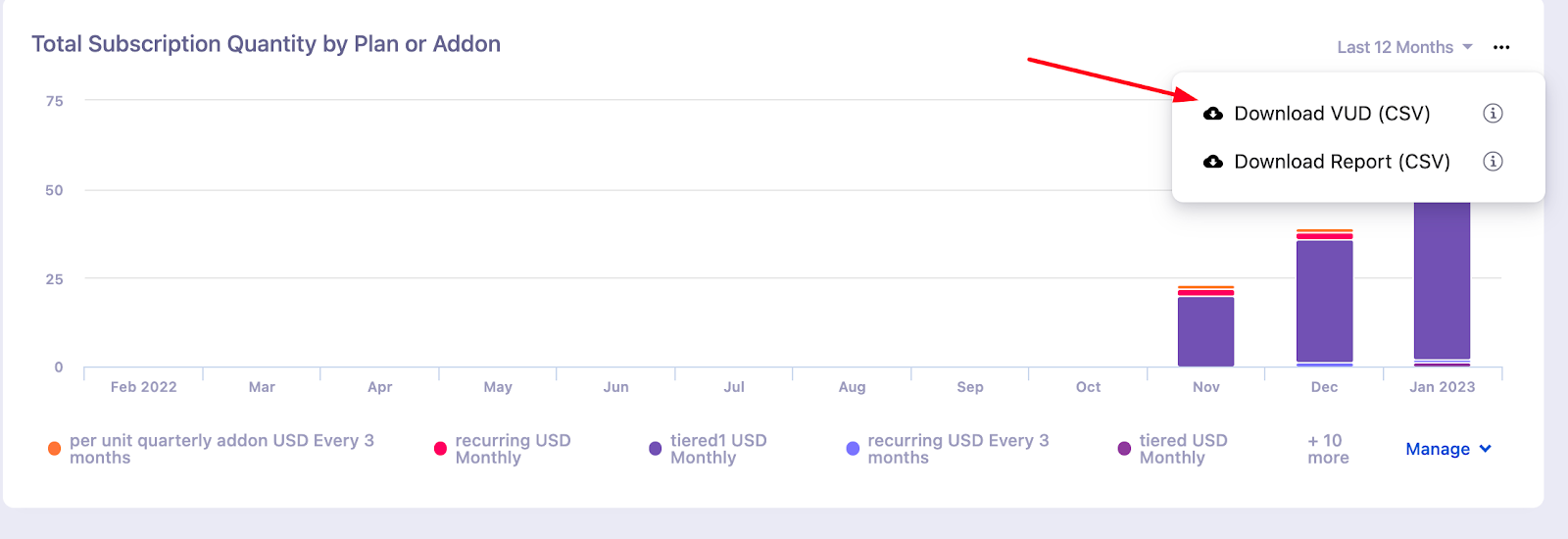The height and width of the screenshot is (539, 1568).
Task: Open the Last 12 Months dropdown
Action: click(x=1404, y=47)
